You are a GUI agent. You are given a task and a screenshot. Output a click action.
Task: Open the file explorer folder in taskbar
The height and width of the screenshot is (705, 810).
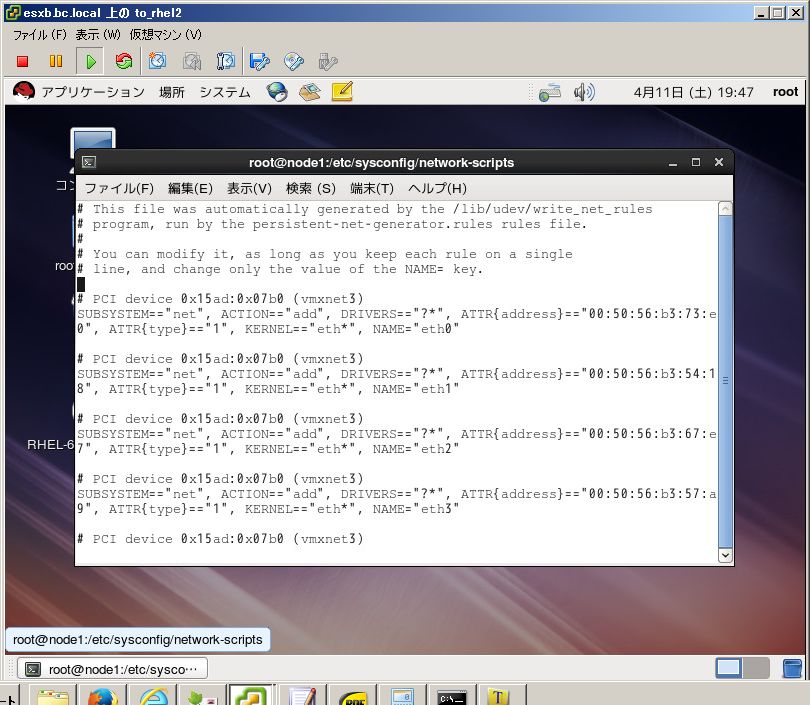[x=53, y=697]
